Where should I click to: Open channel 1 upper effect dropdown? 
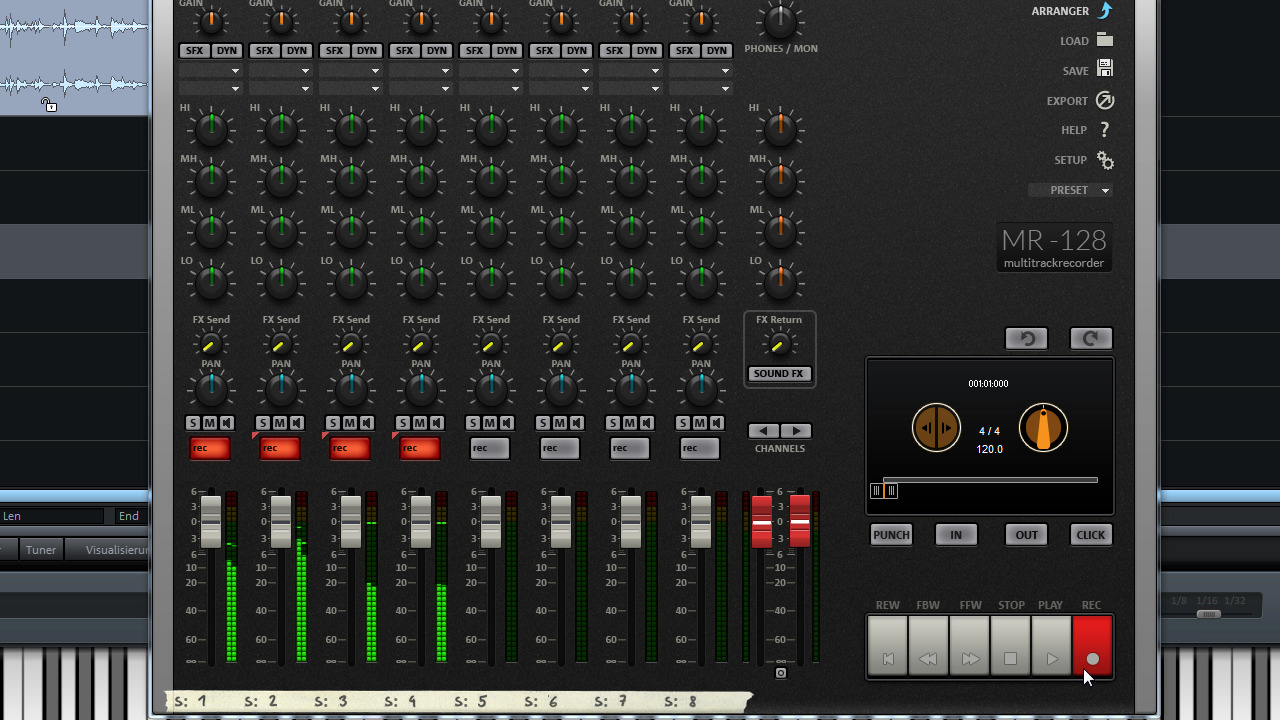click(x=210, y=71)
